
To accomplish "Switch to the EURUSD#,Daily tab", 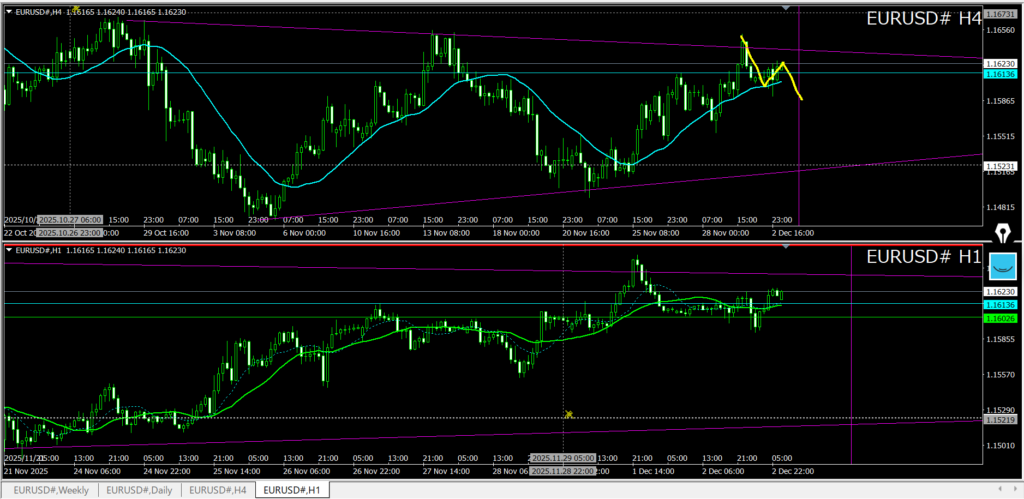I will tap(139, 490).
